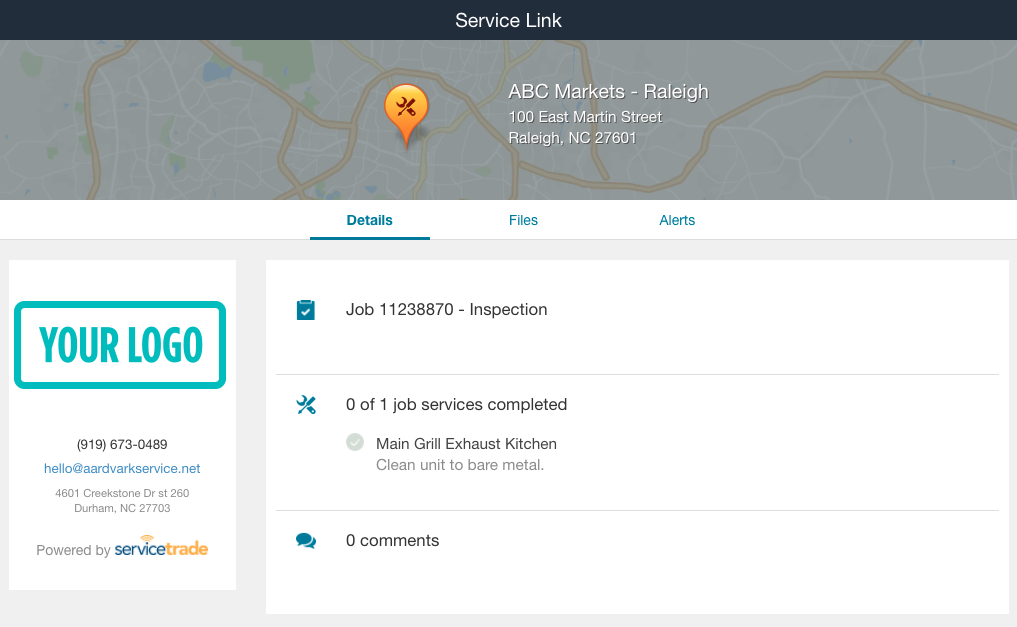Click the Main Grill Exhaust Kitchen service name
Image resolution: width=1017 pixels, height=627 pixels.
tap(466, 444)
